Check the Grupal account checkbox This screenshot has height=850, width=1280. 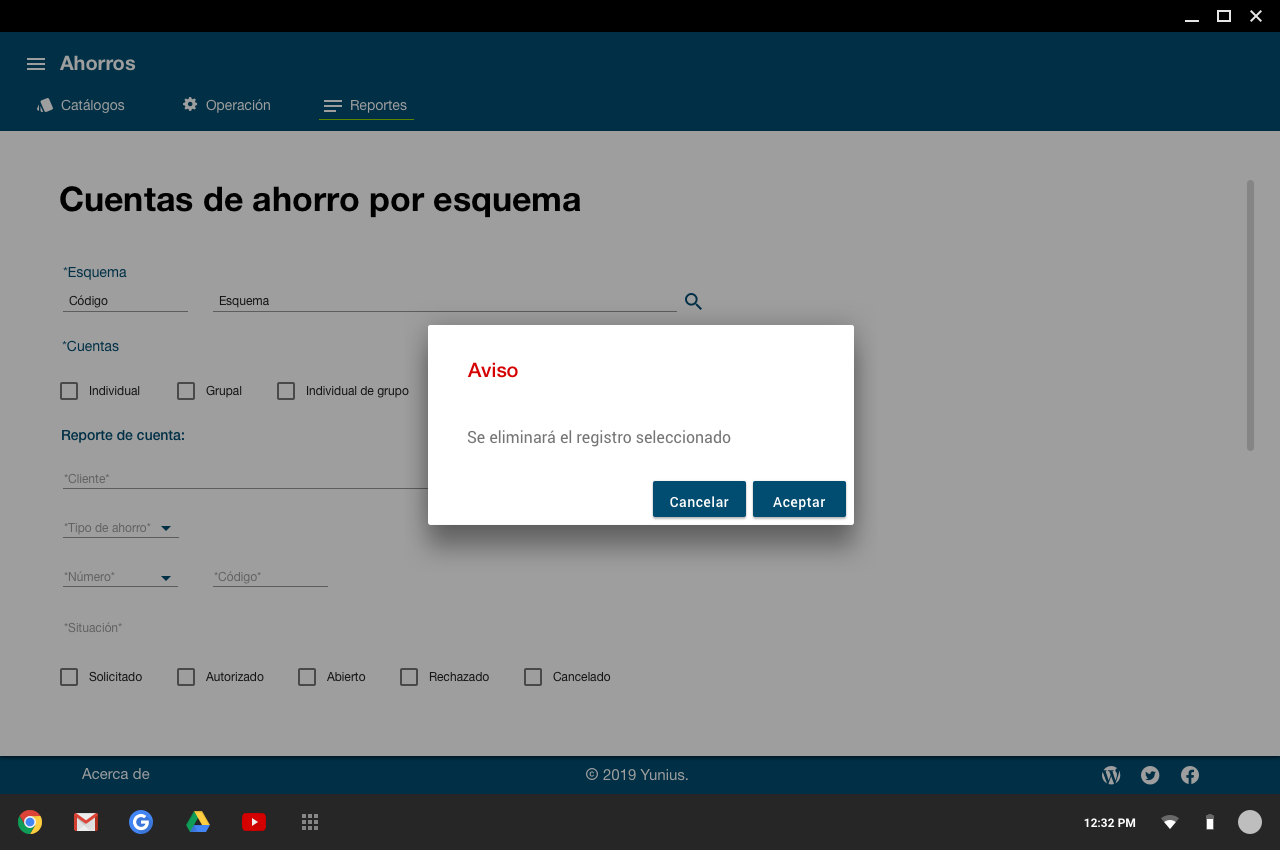[186, 391]
